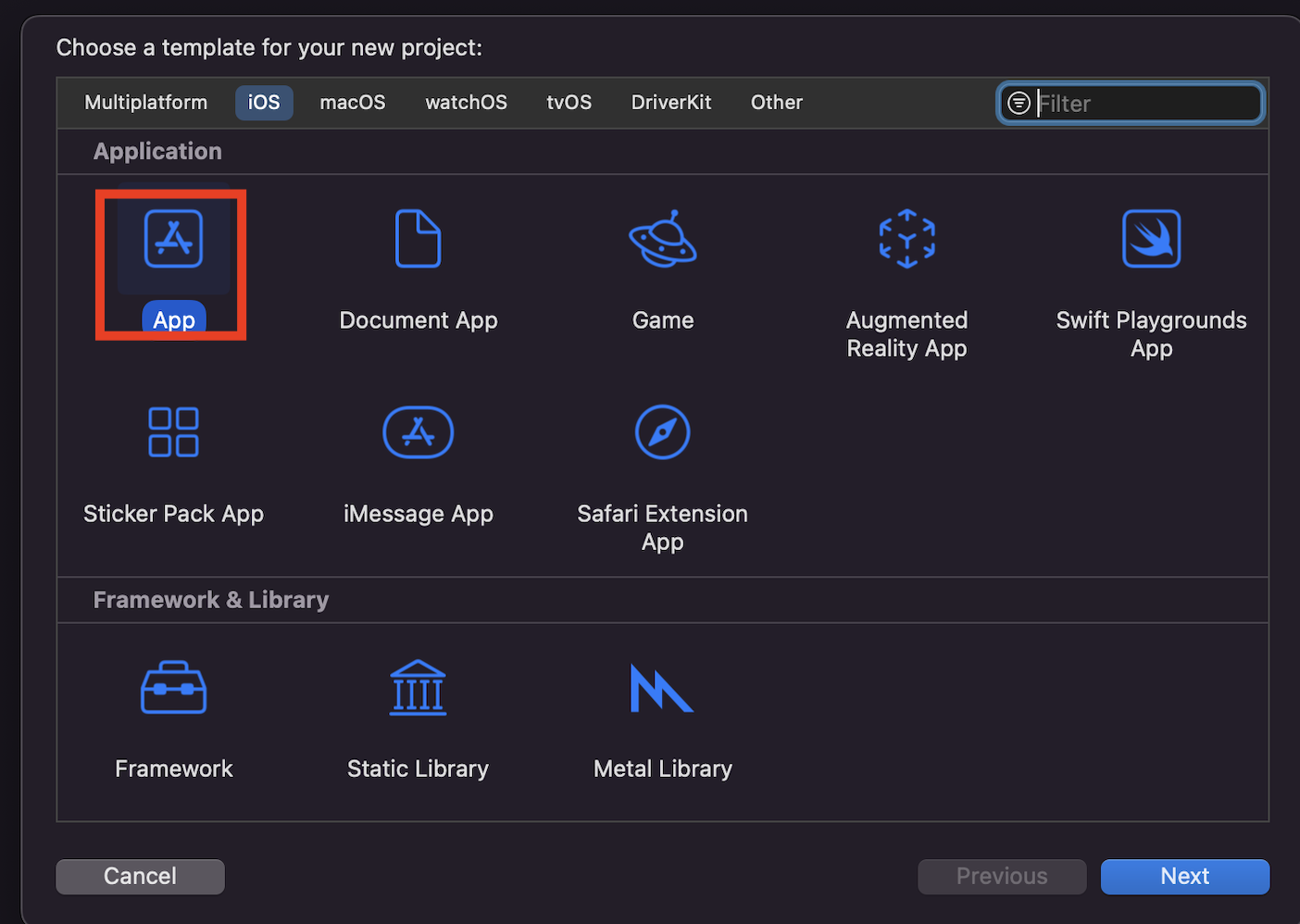
Task: Click the "Framework" template label
Action: pyautogui.click(x=173, y=768)
